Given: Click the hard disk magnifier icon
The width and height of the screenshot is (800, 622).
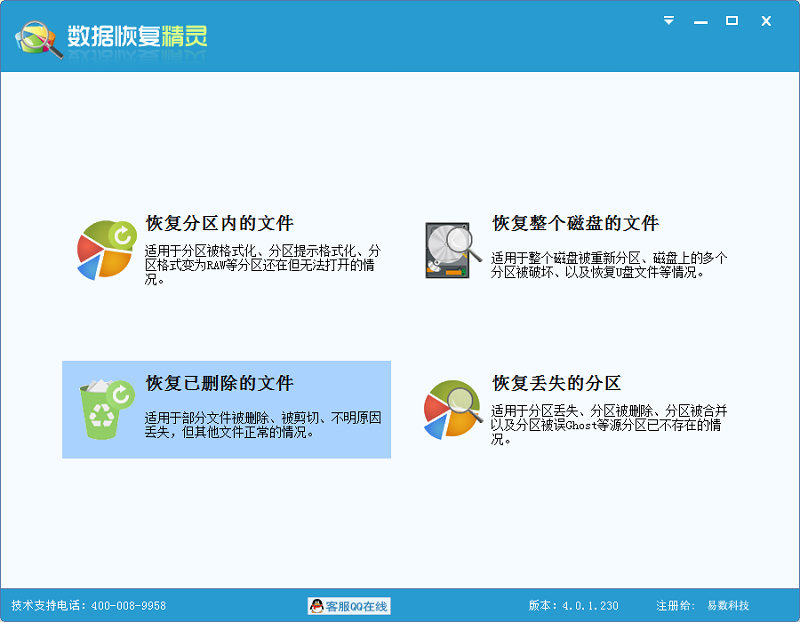Looking at the screenshot, I should (453, 250).
